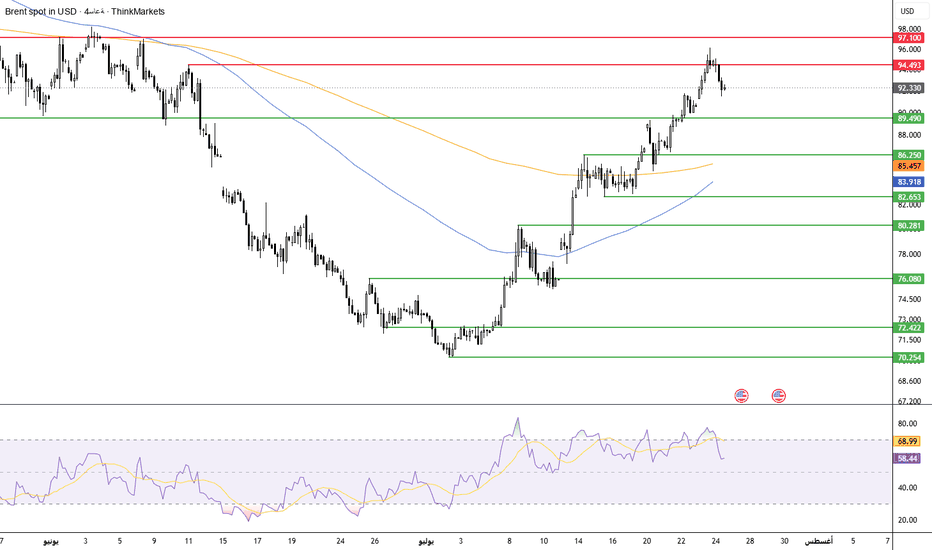Click the US flag event icon nearer July 28

[741, 395]
